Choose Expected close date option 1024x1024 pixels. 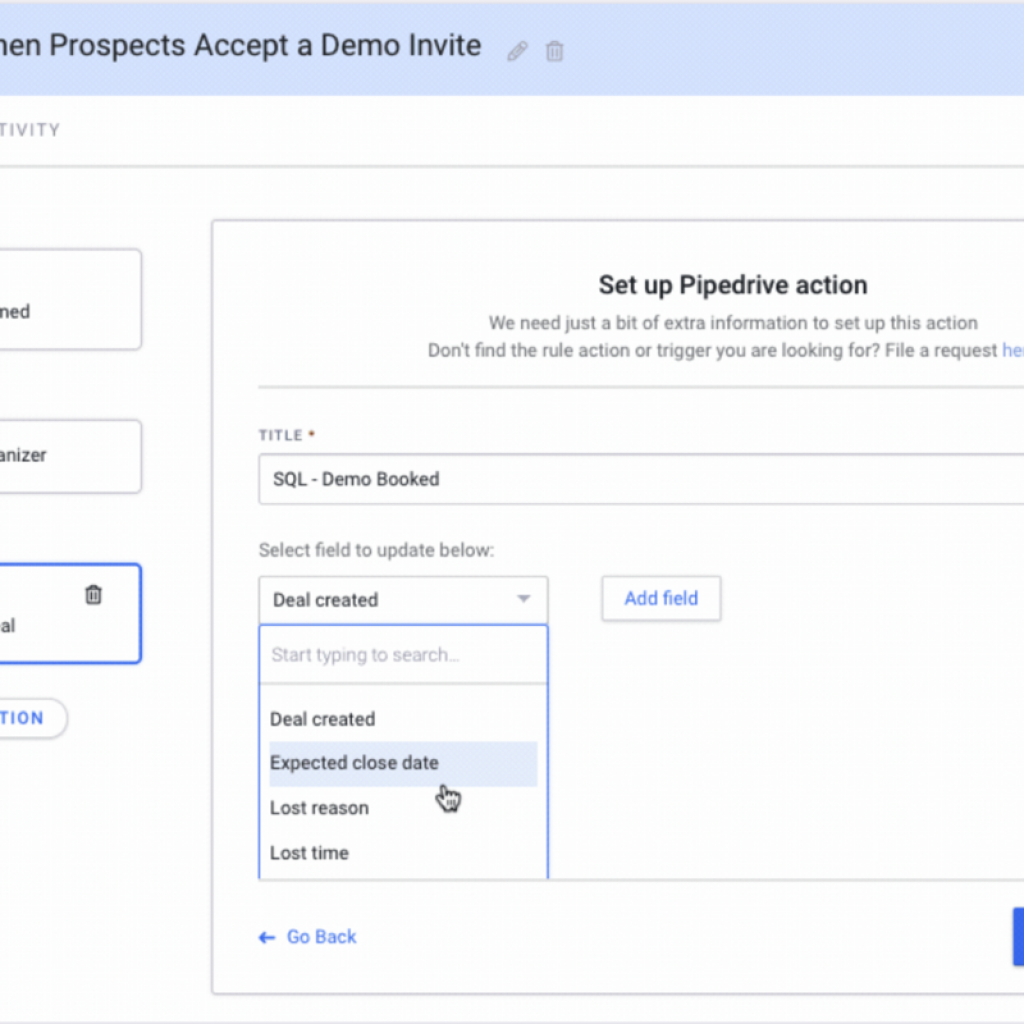click(x=403, y=763)
